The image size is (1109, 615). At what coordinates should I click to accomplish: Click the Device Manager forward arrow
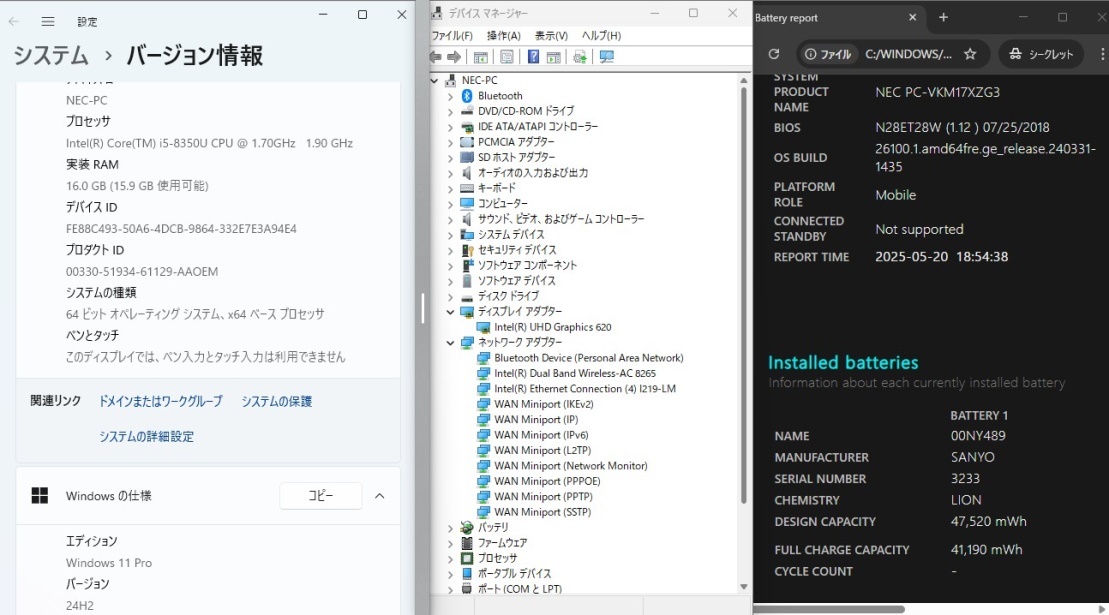click(454, 57)
